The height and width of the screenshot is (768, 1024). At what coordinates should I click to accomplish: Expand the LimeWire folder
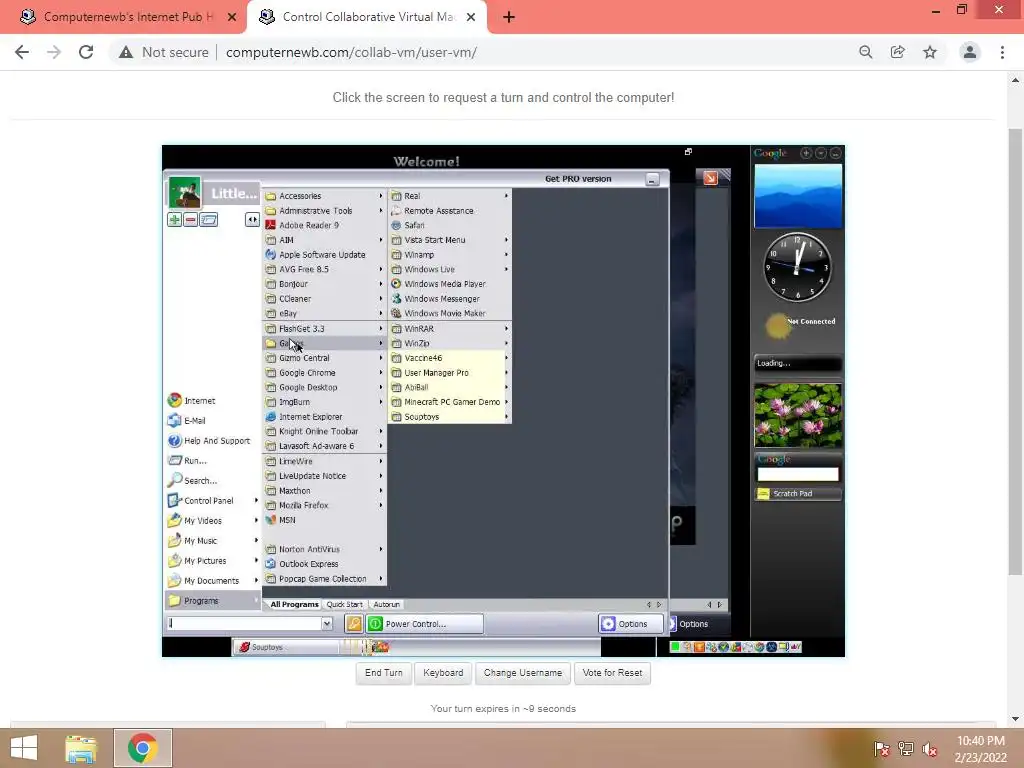[325, 461]
